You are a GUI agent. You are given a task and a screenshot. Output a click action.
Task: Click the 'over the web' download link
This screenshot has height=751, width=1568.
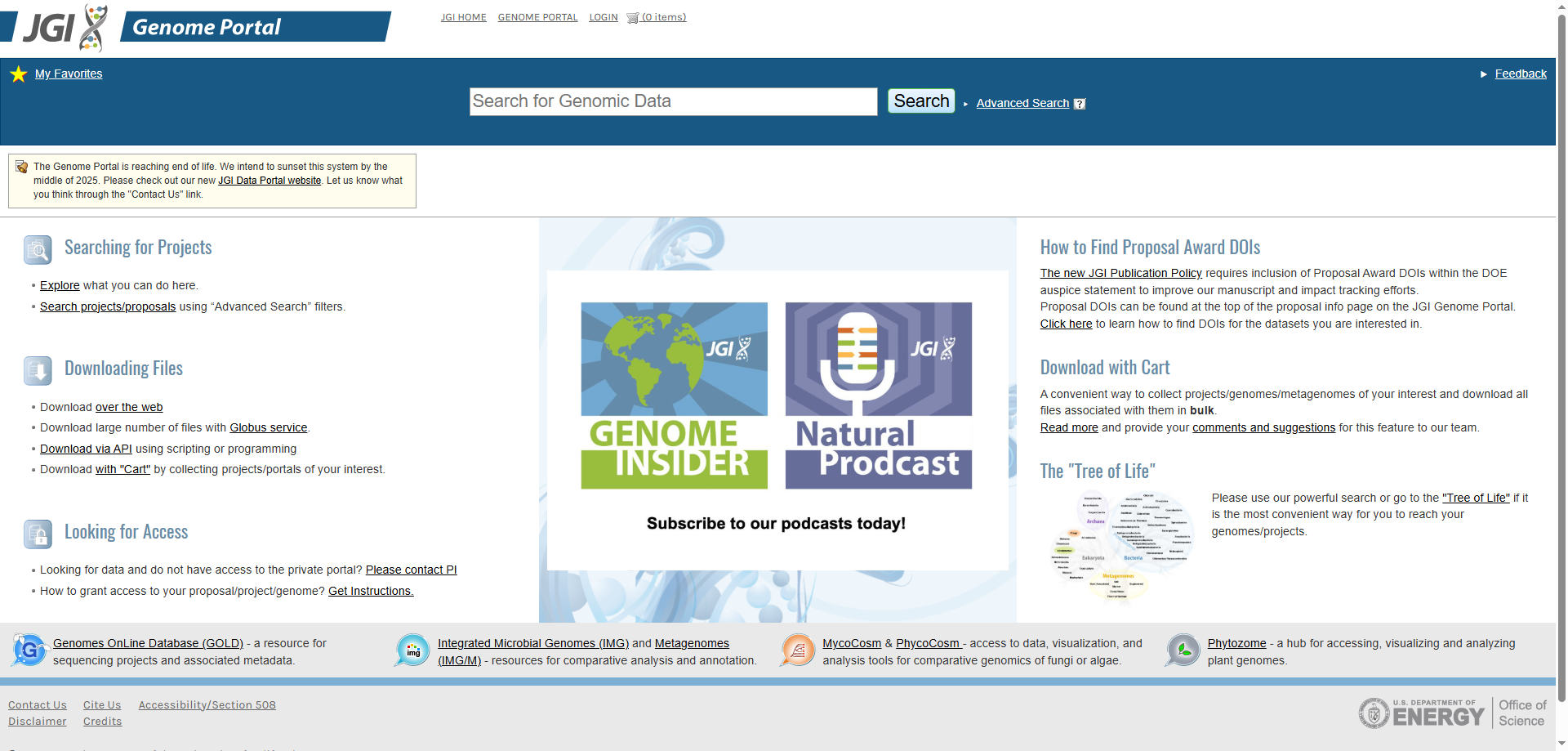[x=129, y=407]
